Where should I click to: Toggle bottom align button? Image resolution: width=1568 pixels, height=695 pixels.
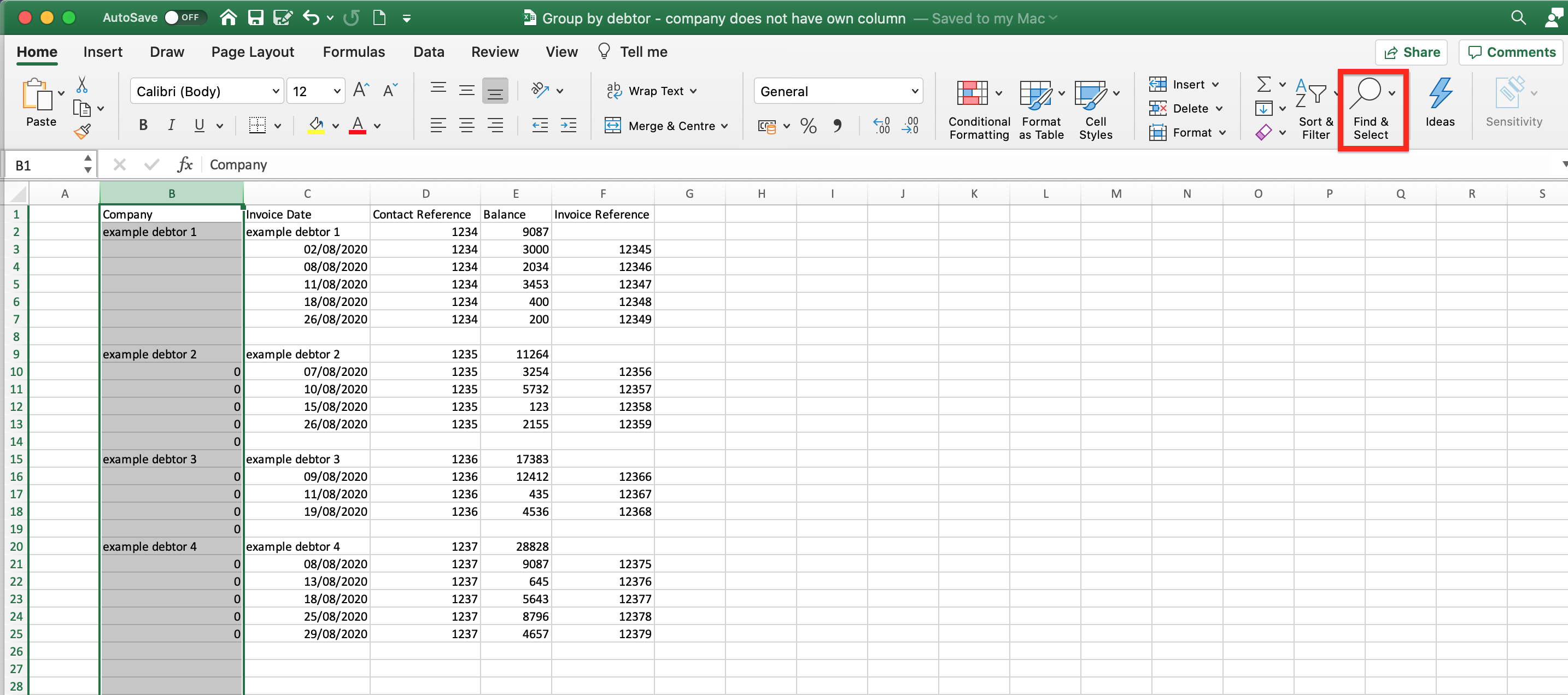[x=495, y=91]
